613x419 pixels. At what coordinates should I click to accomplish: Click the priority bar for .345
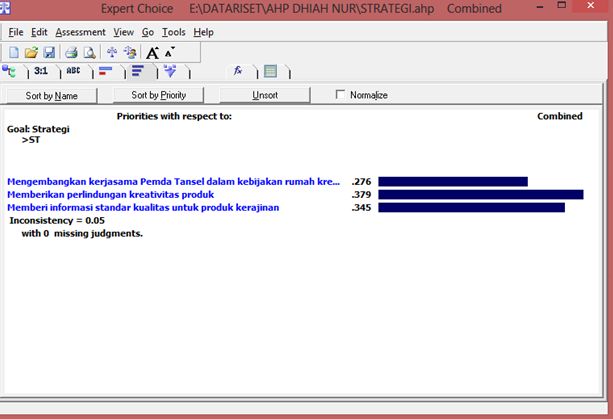coord(471,208)
